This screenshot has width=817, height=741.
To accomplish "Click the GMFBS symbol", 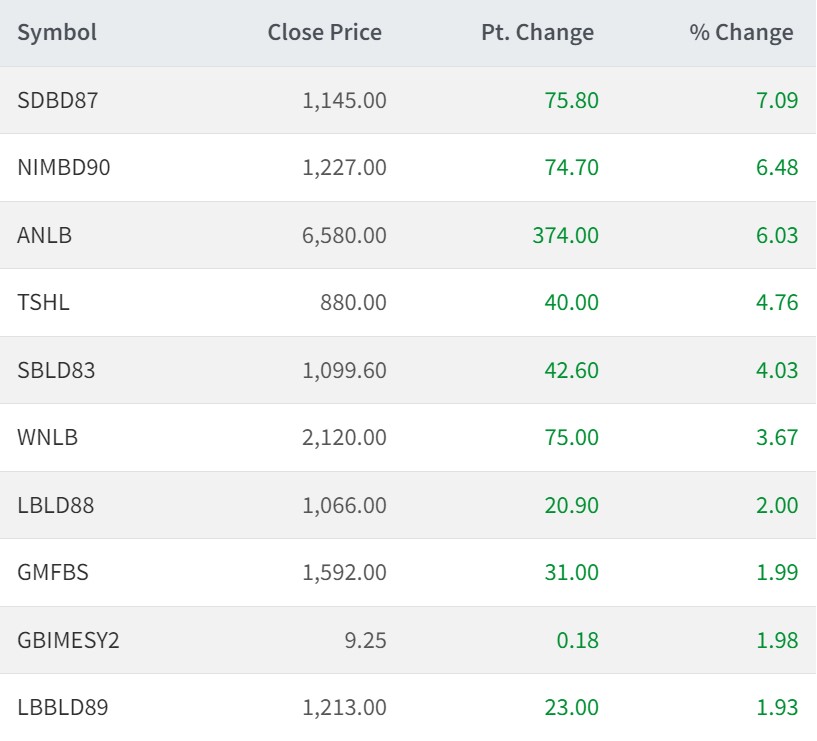I will 53,572.
